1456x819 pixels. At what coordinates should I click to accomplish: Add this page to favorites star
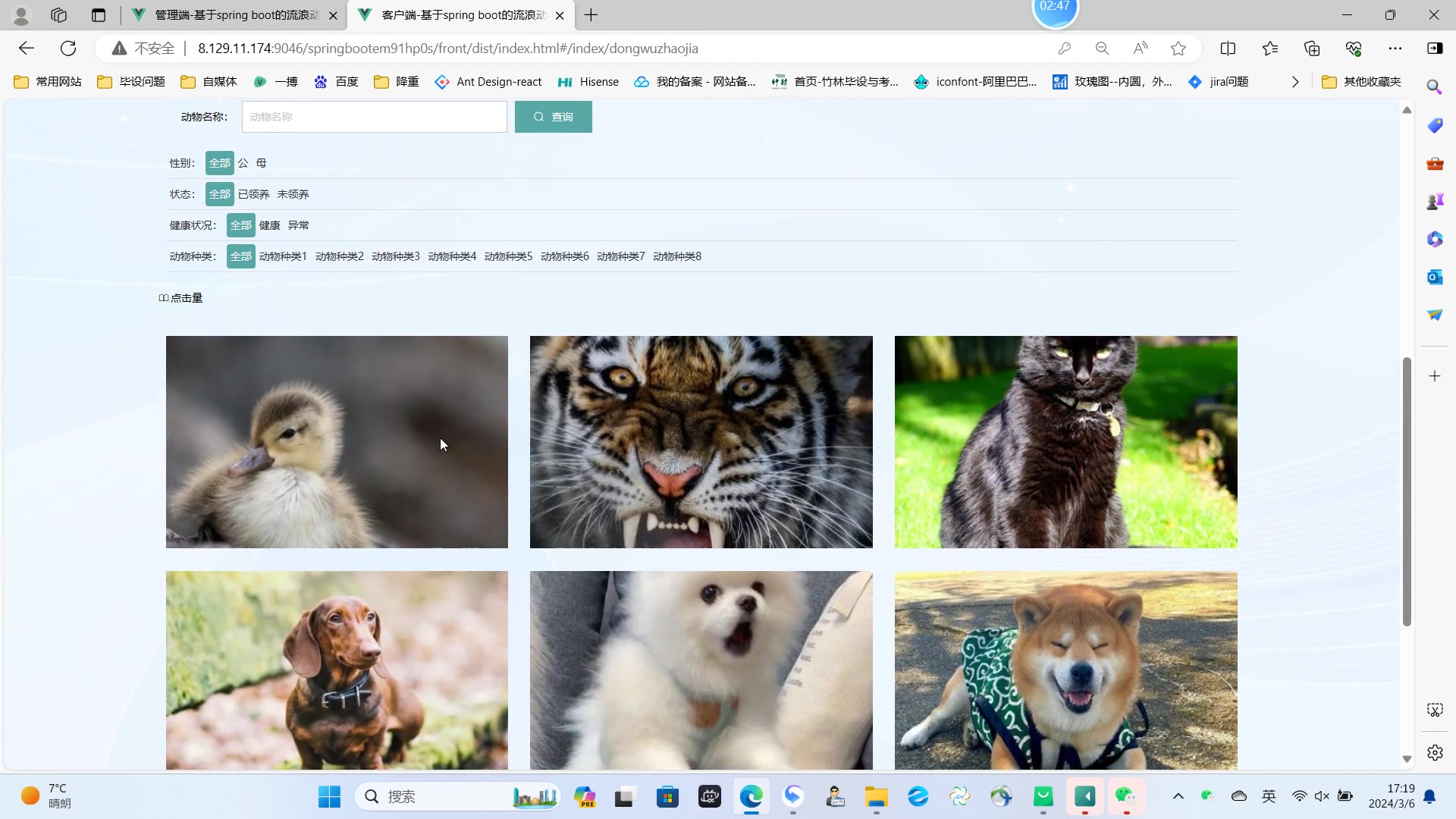pos(1178,49)
